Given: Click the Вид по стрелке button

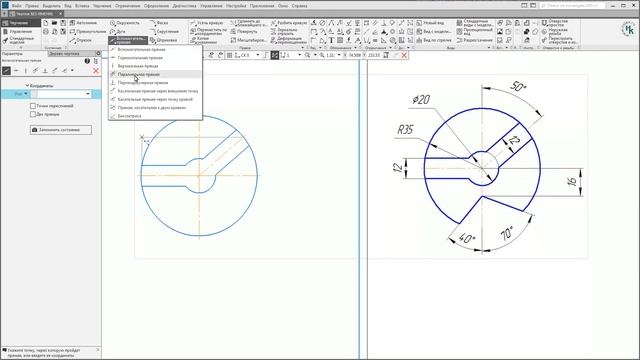Looking at the screenshot, I should point(434,40).
